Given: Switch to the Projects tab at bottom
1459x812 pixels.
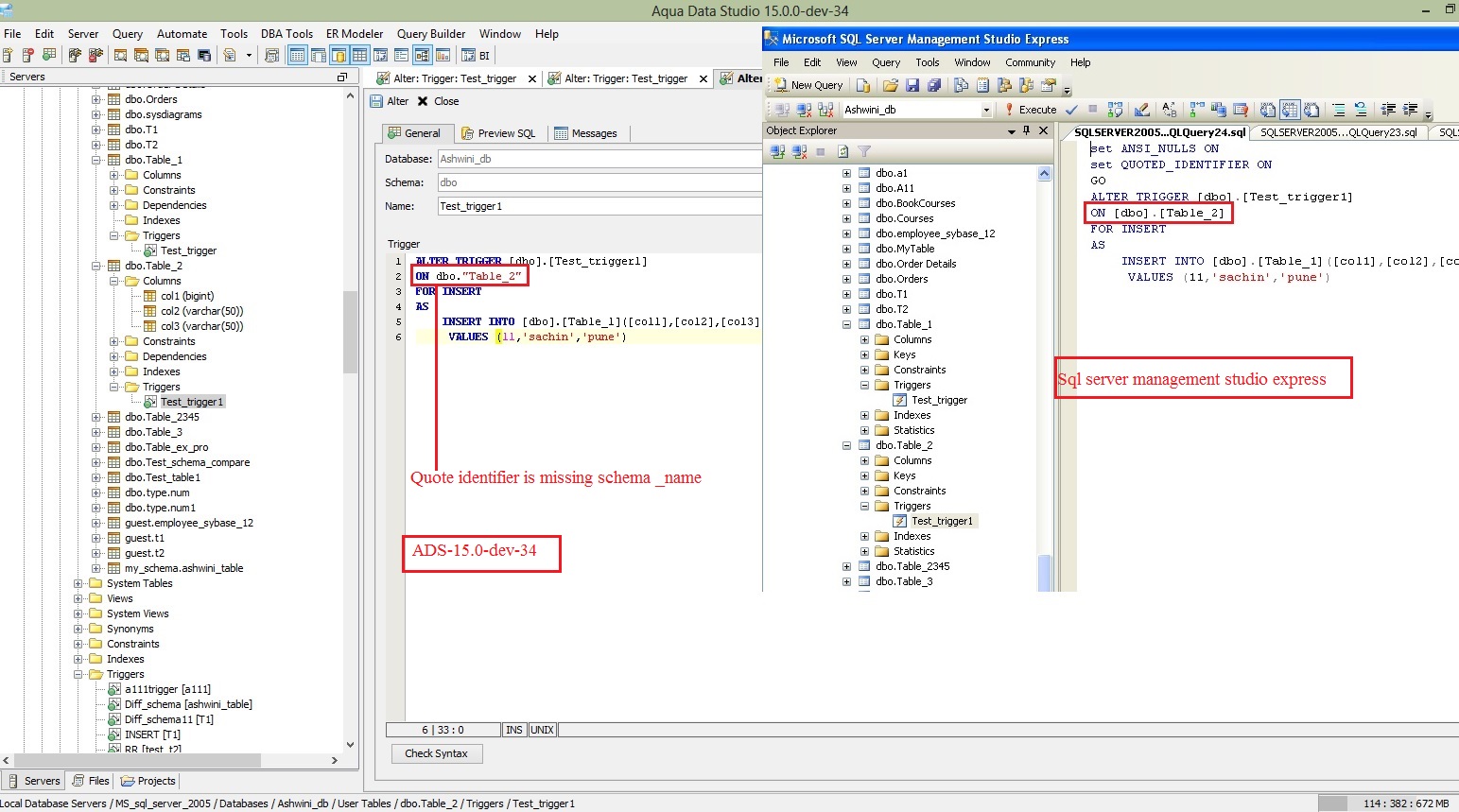Looking at the screenshot, I should click(x=148, y=781).
